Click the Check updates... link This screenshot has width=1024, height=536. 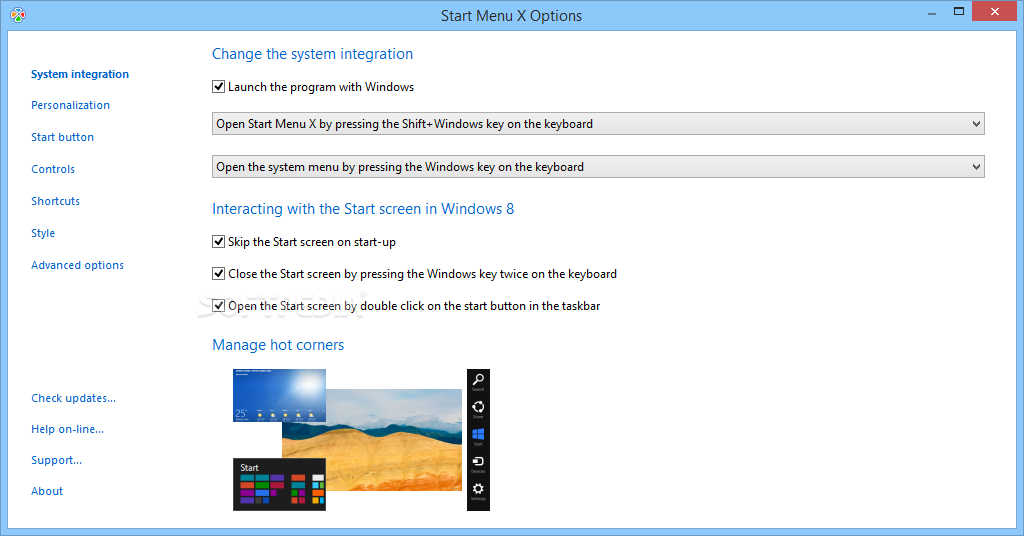click(74, 398)
